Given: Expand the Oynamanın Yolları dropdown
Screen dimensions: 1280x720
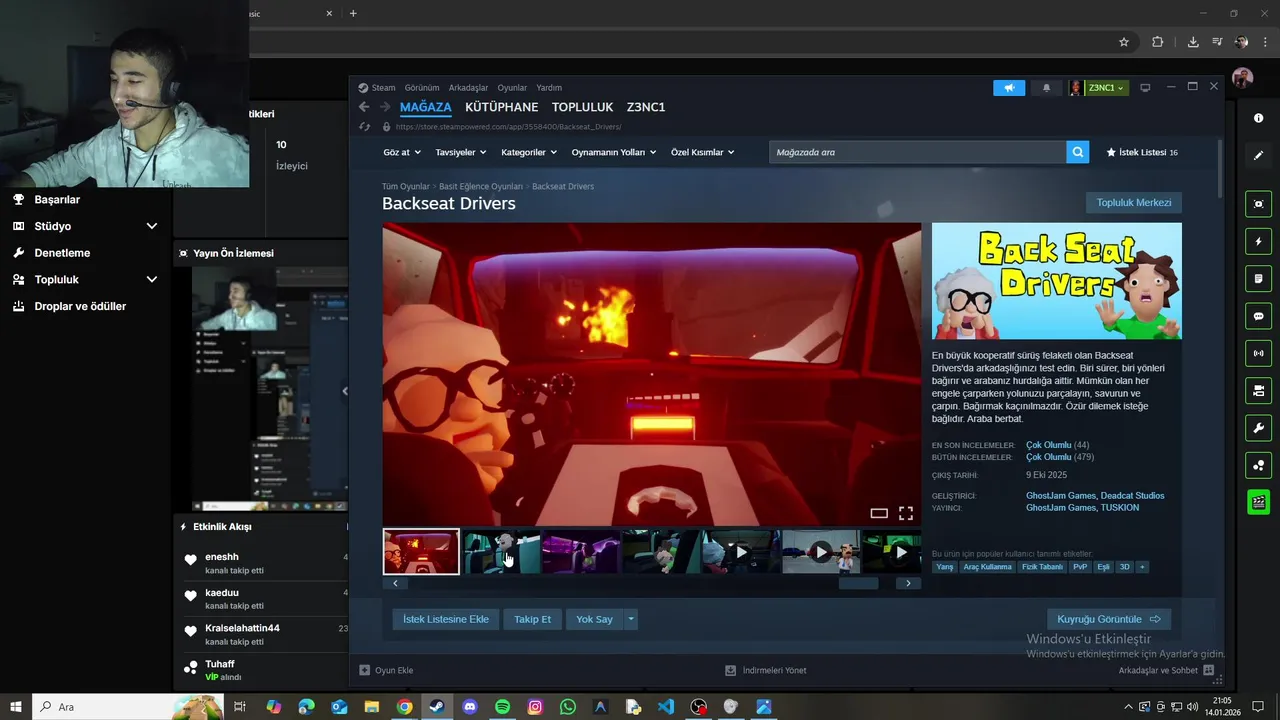Looking at the screenshot, I should click(613, 152).
